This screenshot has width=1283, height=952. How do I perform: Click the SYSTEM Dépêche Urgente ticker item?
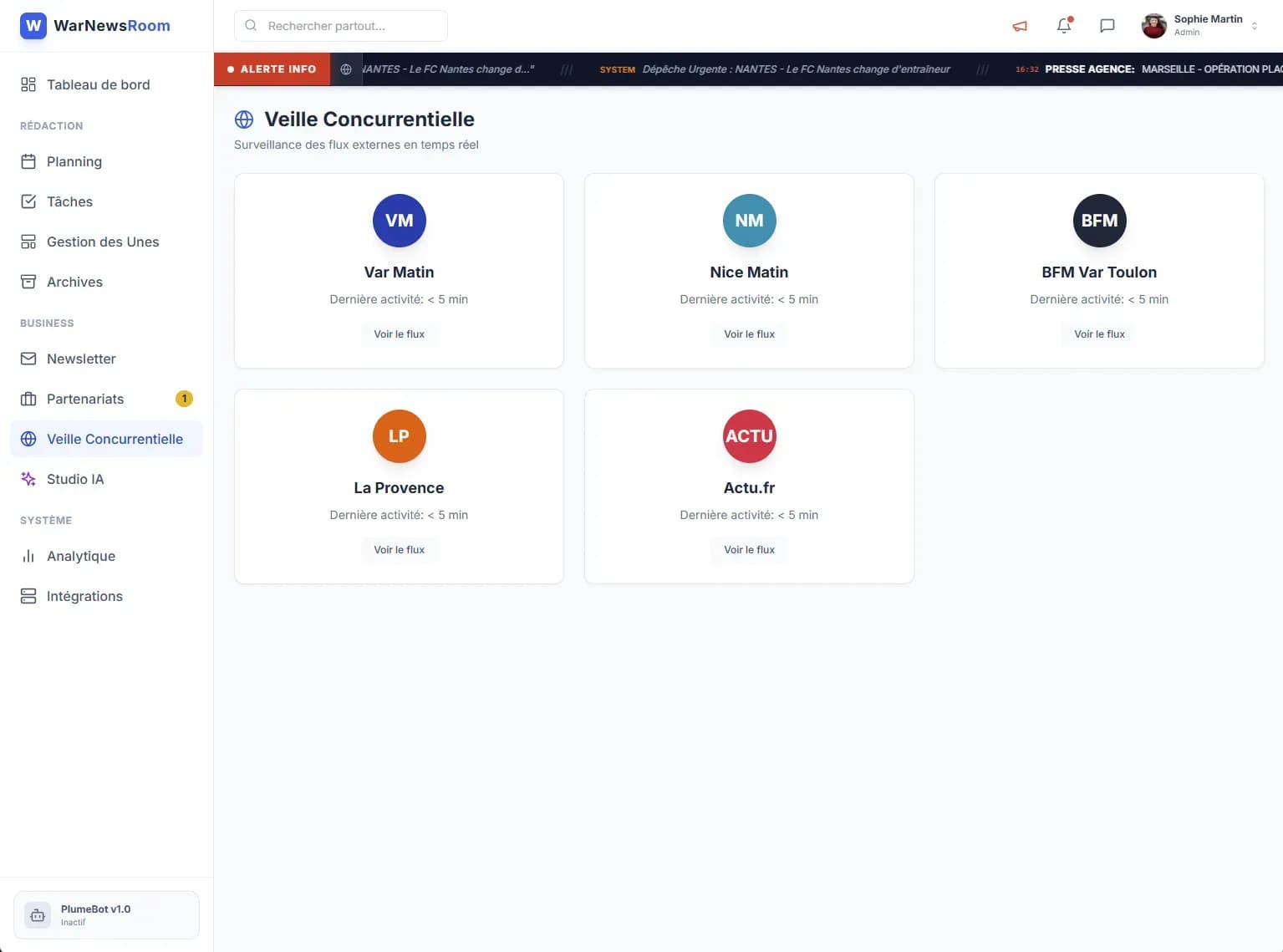pyautogui.click(x=775, y=69)
